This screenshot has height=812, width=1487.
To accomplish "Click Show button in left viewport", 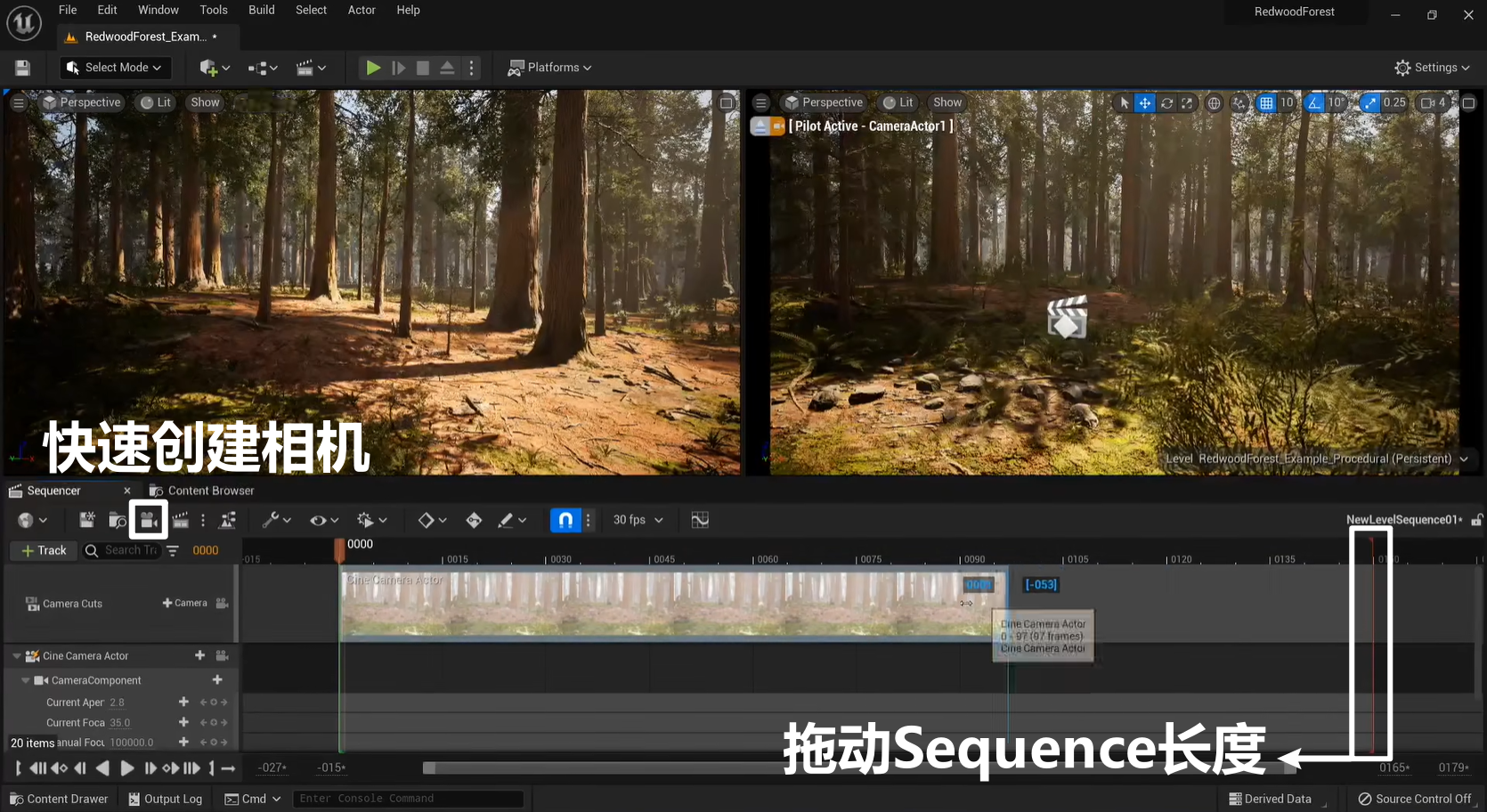I will tap(205, 102).
